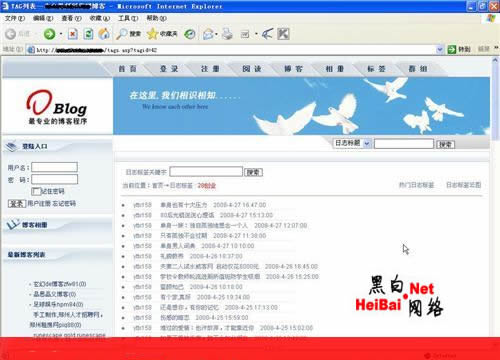Click the IE Back arrow button
The image size is (500, 360).
click(x=11, y=34)
